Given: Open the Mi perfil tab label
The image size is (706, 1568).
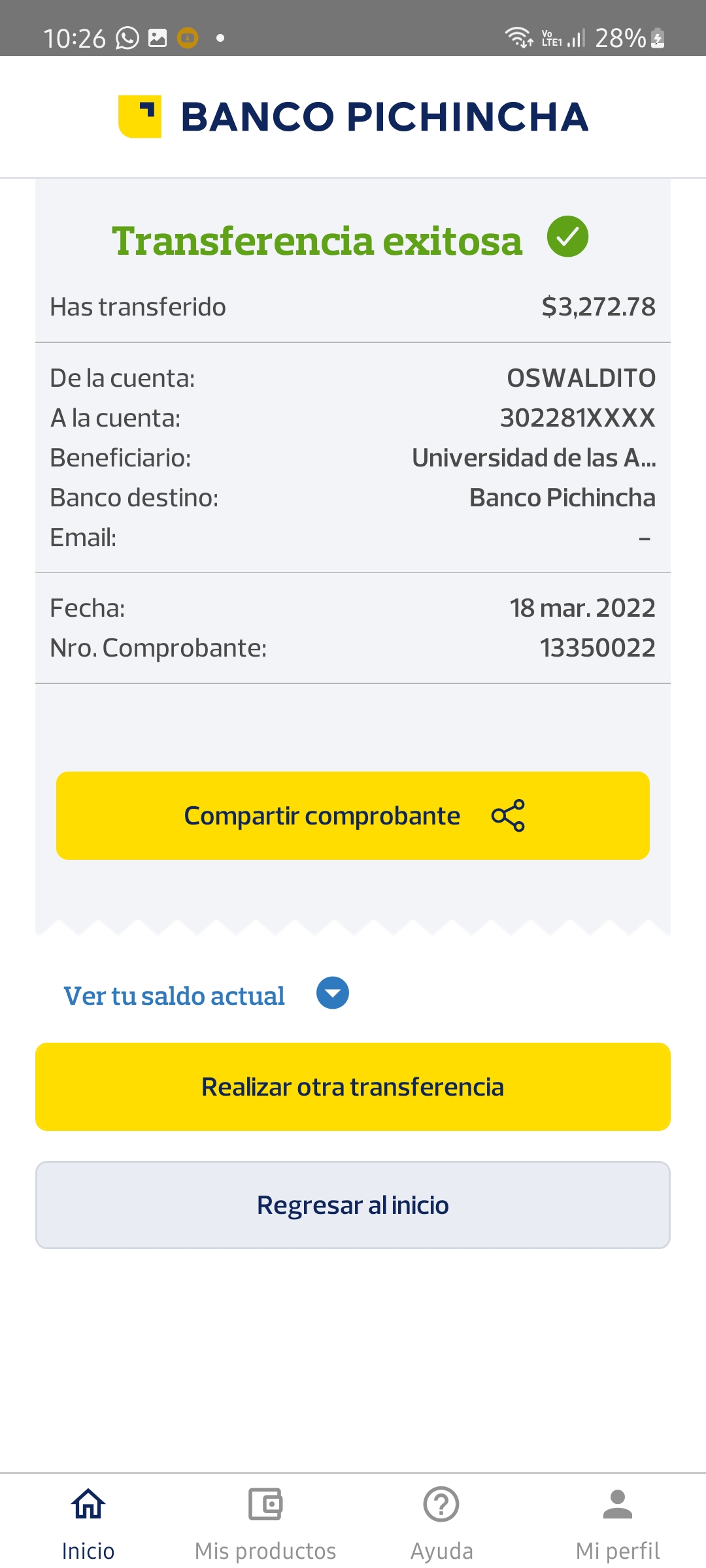Looking at the screenshot, I should tap(618, 1550).
